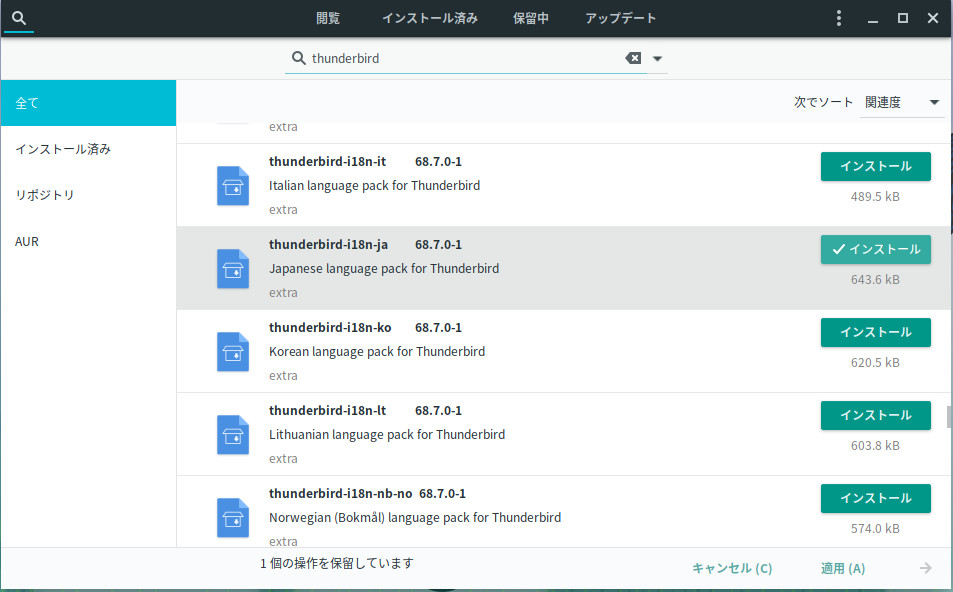Click 適用 (A) to apply changes
Screen dimensions: 953x592
point(842,568)
